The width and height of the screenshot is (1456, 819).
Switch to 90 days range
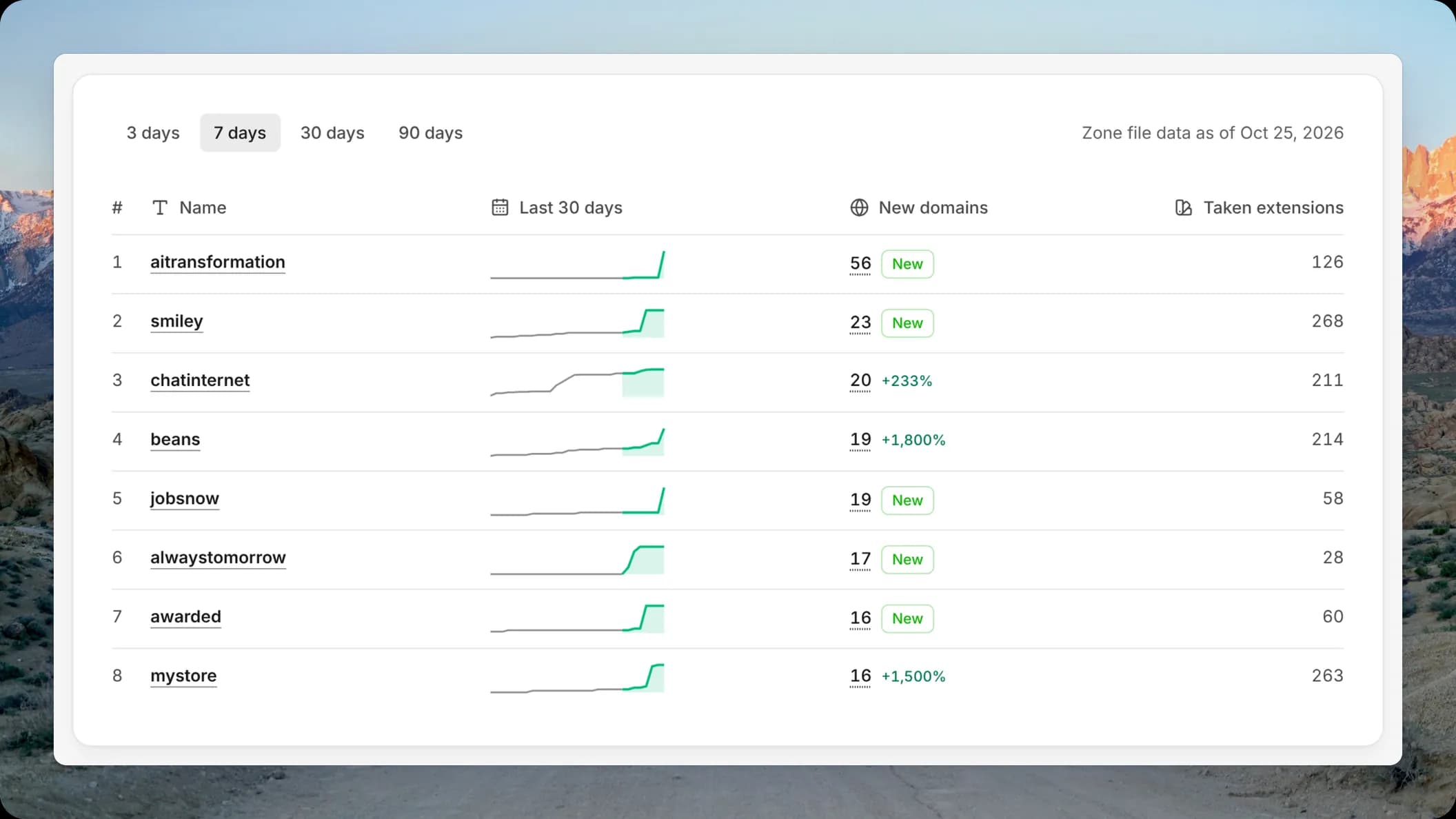click(430, 132)
